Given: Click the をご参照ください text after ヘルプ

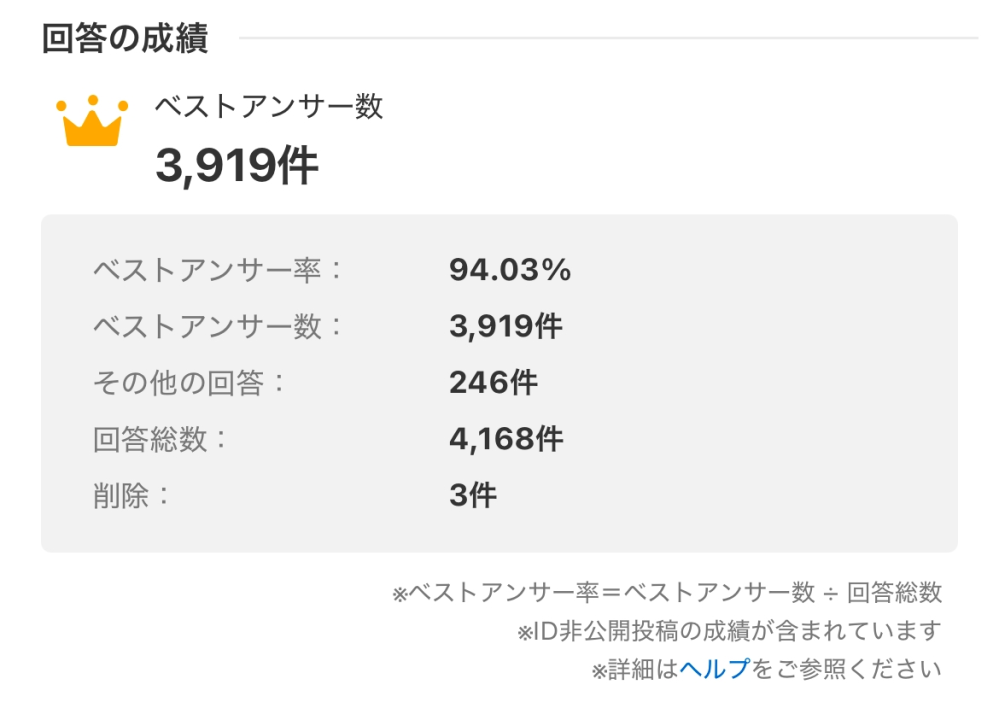Looking at the screenshot, I should [x=847, y=669].
